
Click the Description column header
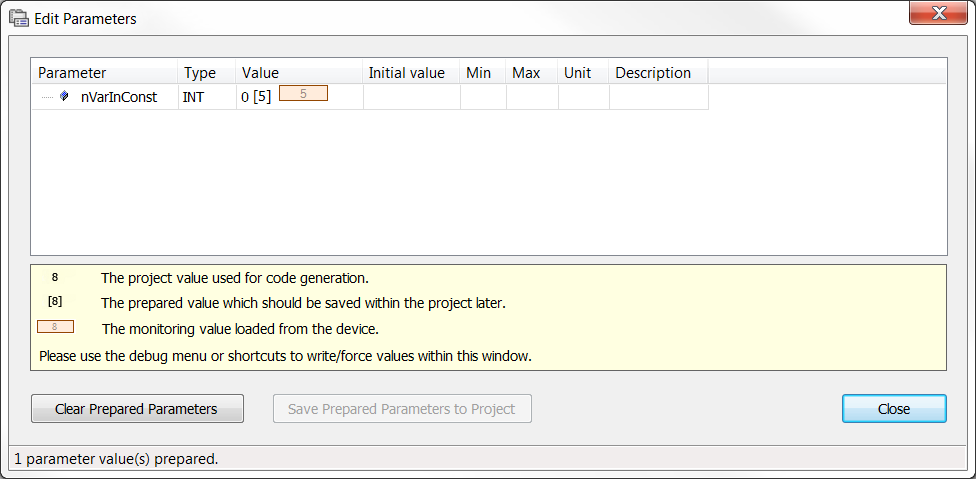coord(659,73)
